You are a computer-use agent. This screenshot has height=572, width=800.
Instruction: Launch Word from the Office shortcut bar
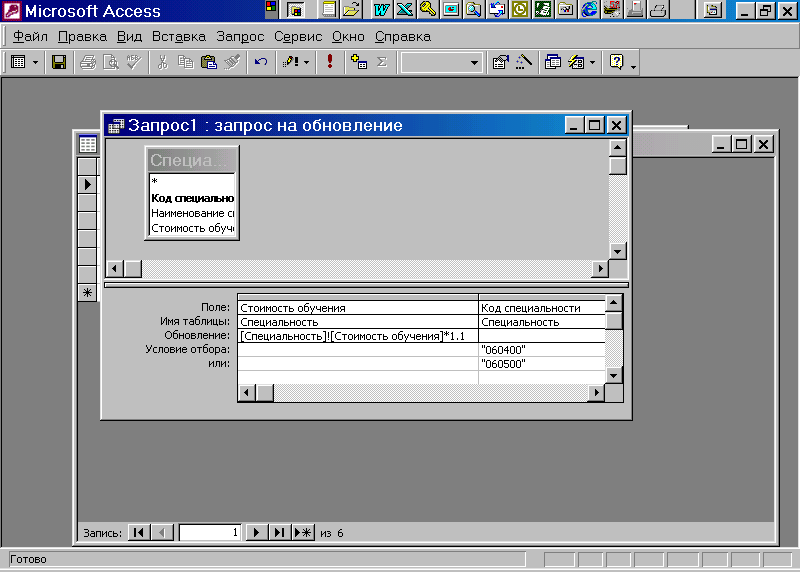coord(381,9)
